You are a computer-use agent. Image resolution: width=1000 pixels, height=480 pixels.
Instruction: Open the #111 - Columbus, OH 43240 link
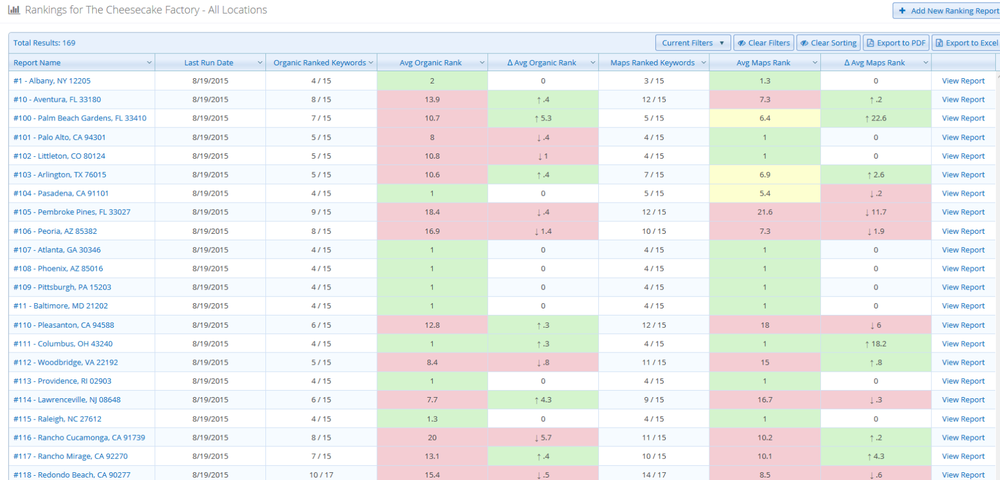(x=62, y=344)
